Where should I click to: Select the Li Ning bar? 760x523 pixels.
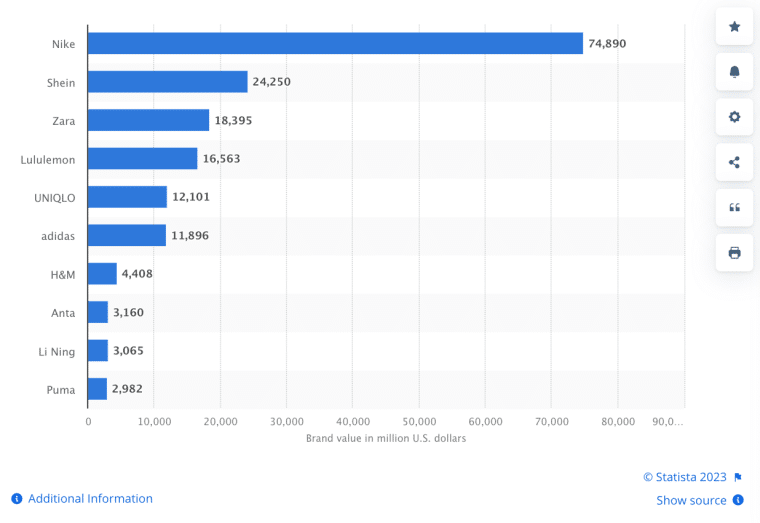pyautogui.click(x=98, y=350)
